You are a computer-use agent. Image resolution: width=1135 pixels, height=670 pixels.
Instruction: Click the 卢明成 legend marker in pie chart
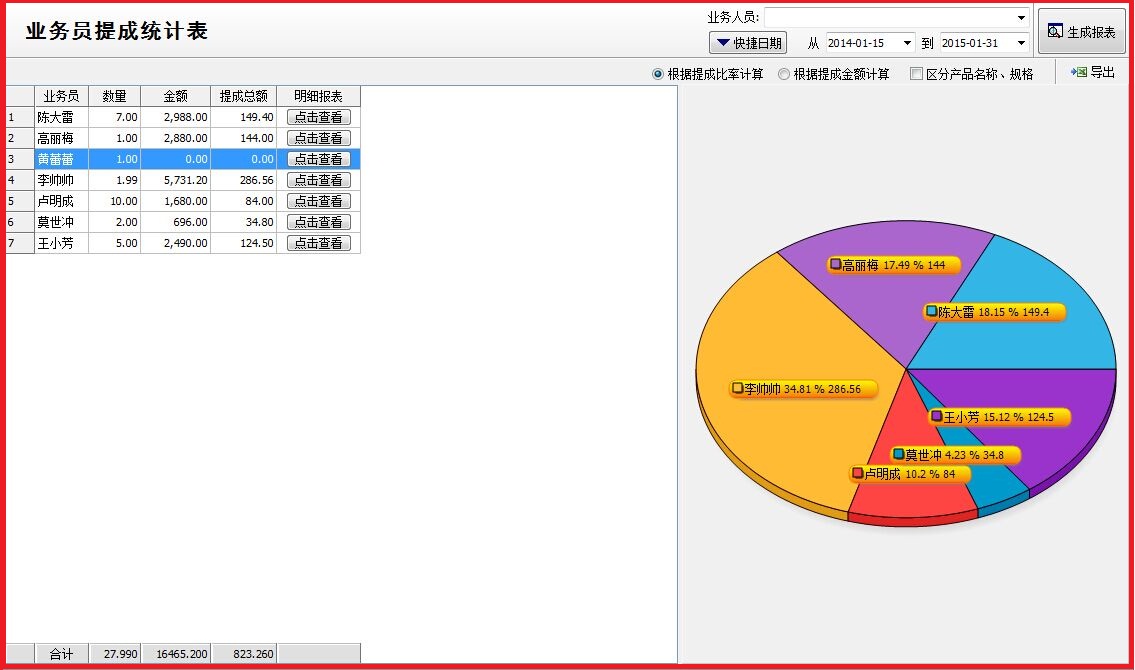coord(857,473)
